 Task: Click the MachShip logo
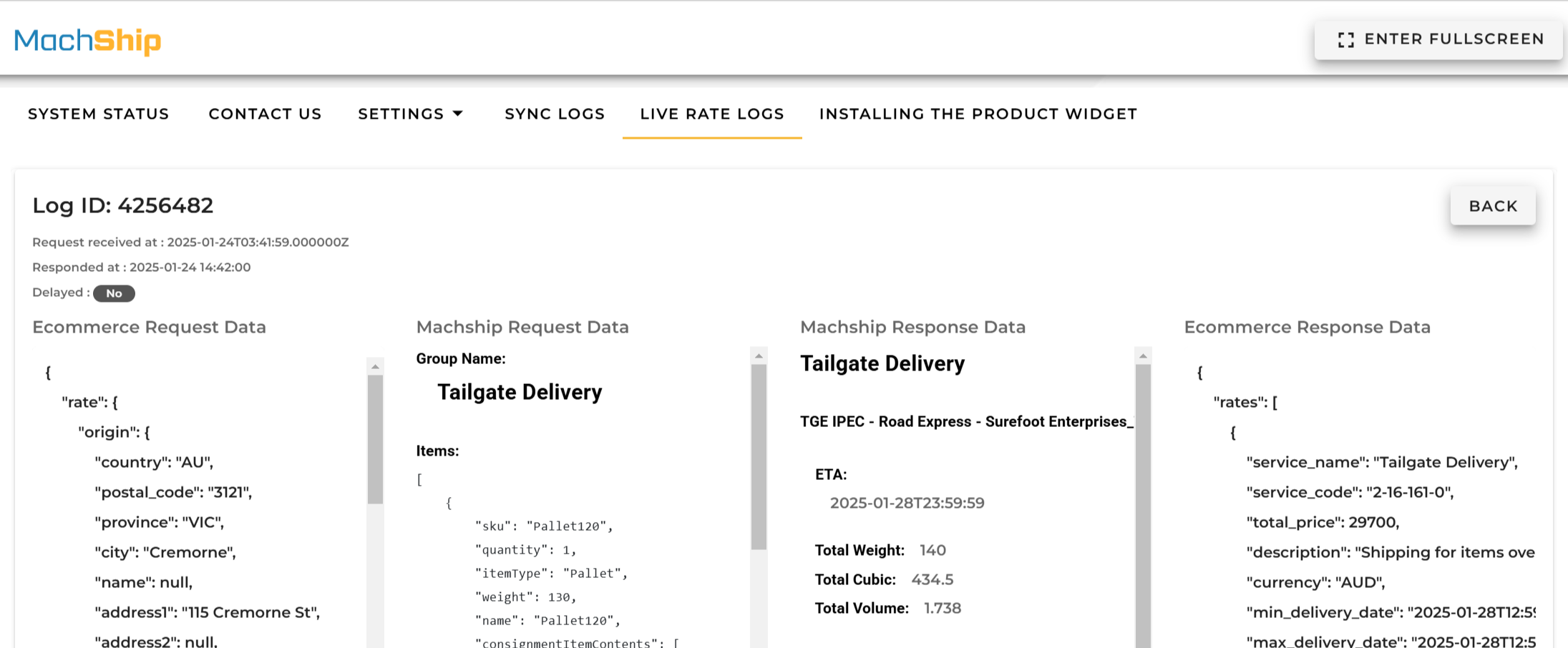click(x=87, y=41)
